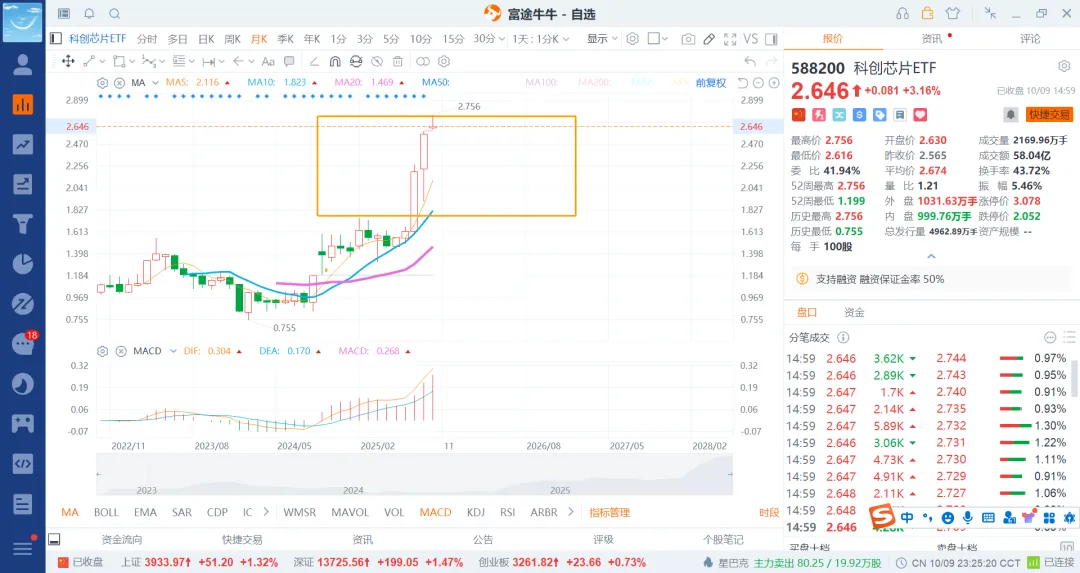Collapse the quote details with up chevron

click(x=932, y=255)
